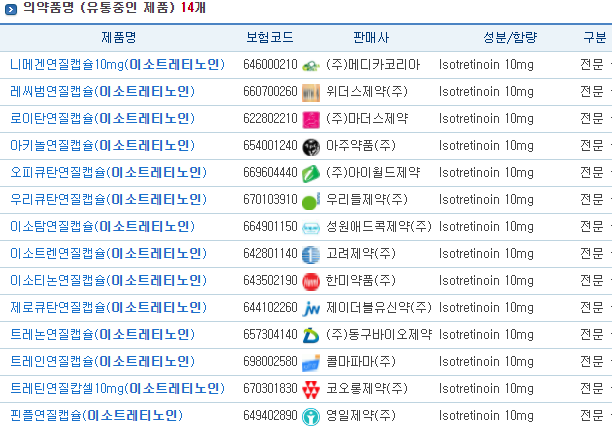Open the 트레논연질캡슐 product link

102,334
